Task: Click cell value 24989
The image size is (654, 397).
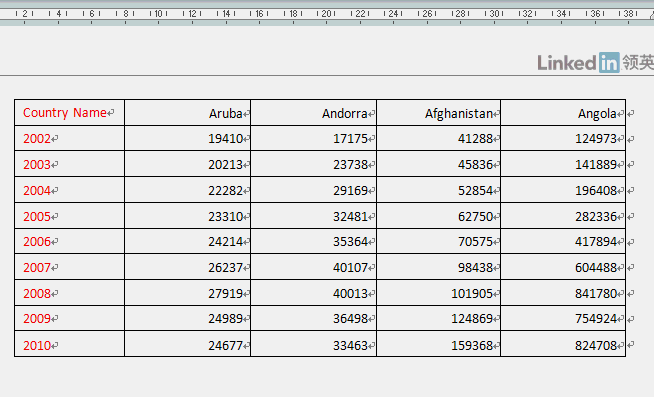Action: tap(225, 319)
